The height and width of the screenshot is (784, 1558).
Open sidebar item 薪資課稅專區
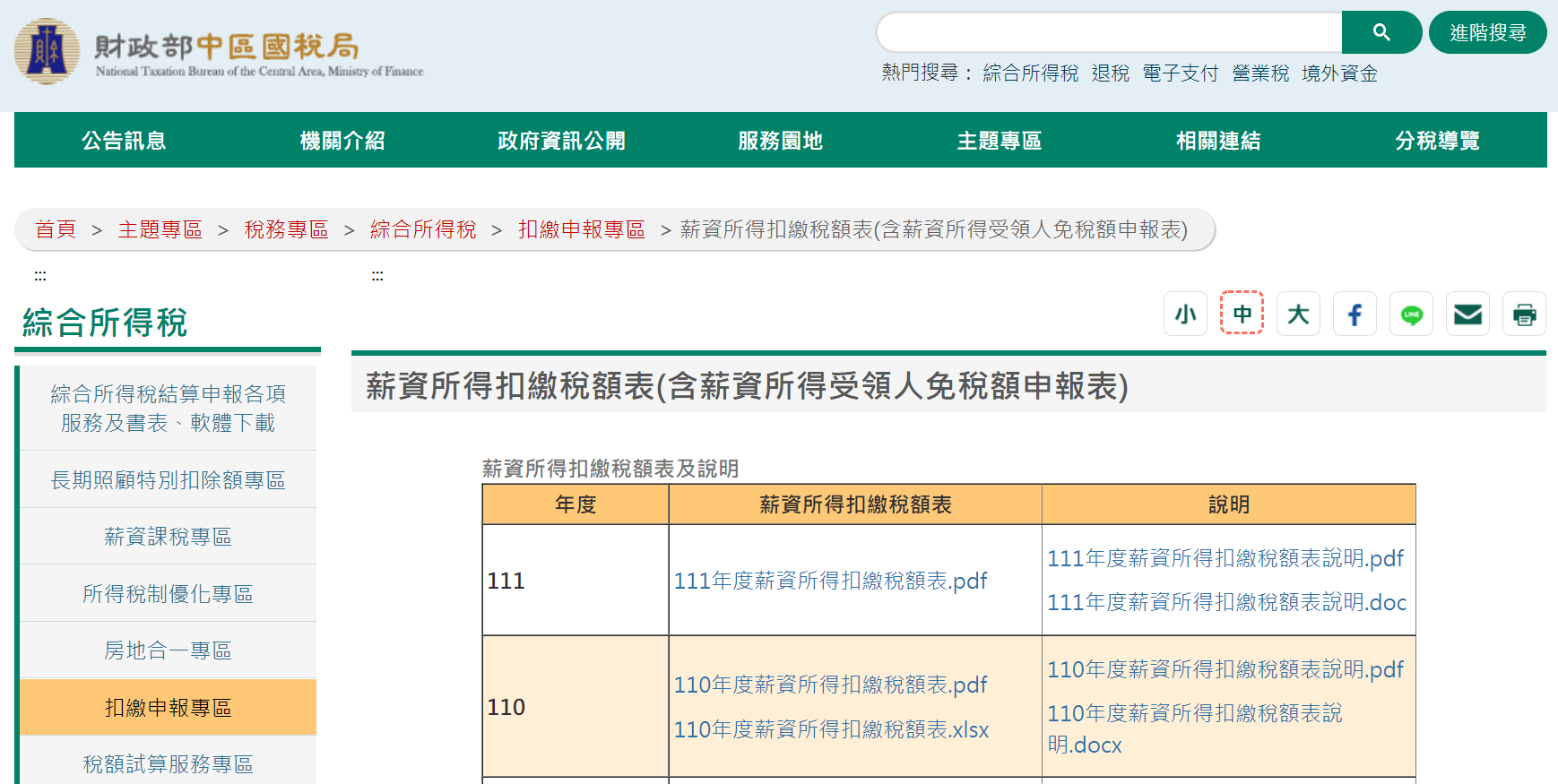pyautogui.click(x=169, y=536)
